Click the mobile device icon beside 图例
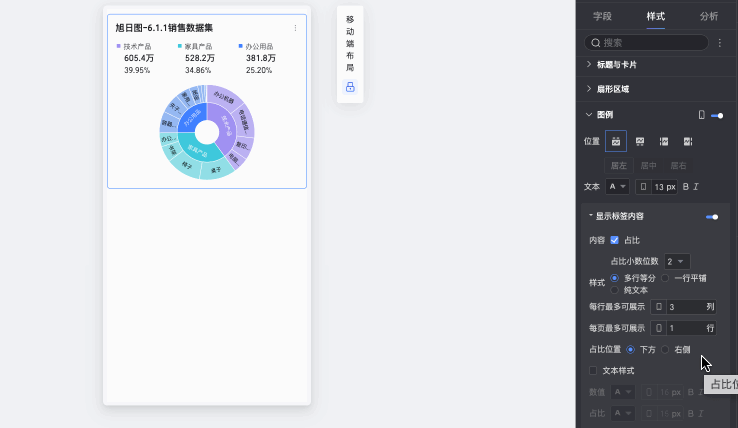The width and height of the screenshot is (738, 428). (x=701, y=115)
